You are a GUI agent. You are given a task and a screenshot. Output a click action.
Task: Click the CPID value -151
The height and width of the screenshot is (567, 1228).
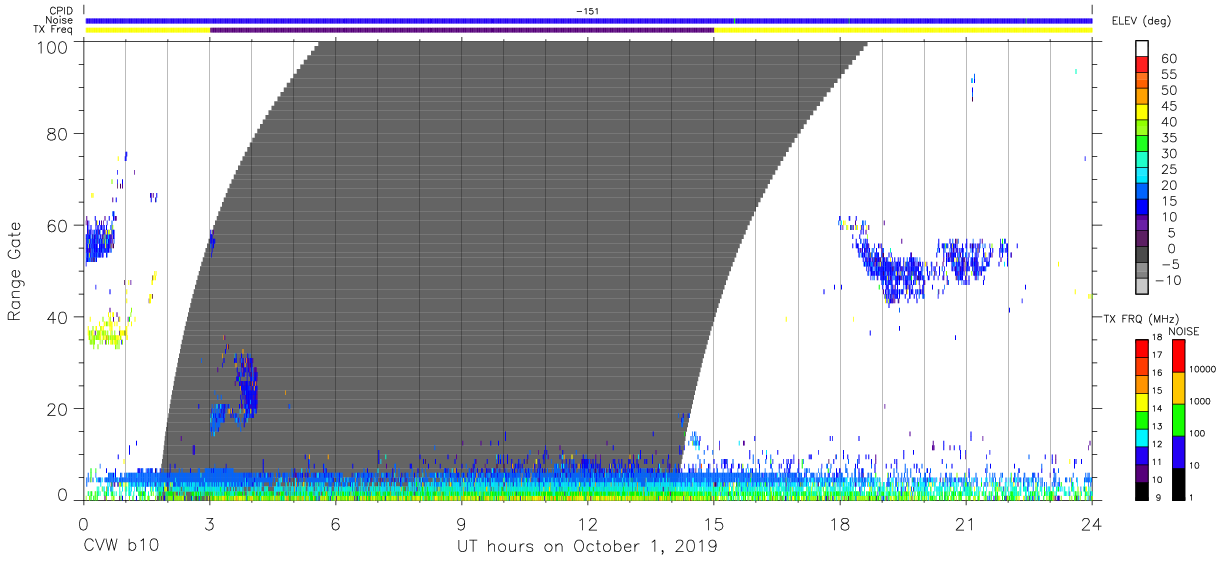587,11
